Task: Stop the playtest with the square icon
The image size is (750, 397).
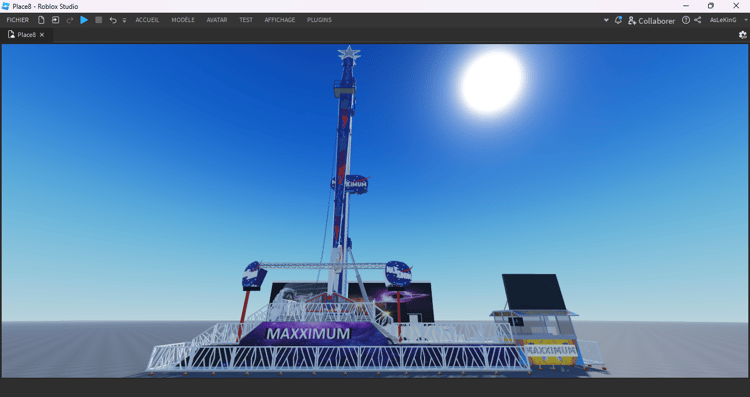Action: (99, 20)
